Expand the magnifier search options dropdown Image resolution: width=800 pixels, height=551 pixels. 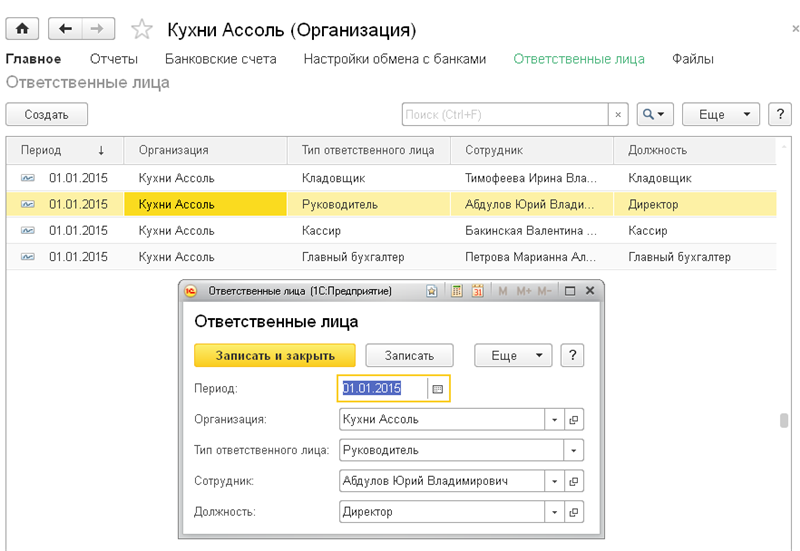tap(655, 115)
